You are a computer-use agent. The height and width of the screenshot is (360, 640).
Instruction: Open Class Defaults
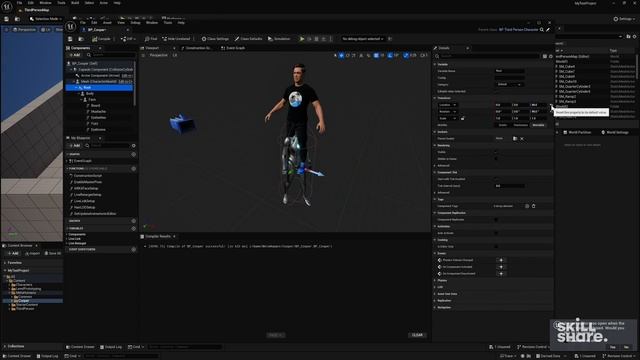[x=248, y=39]
